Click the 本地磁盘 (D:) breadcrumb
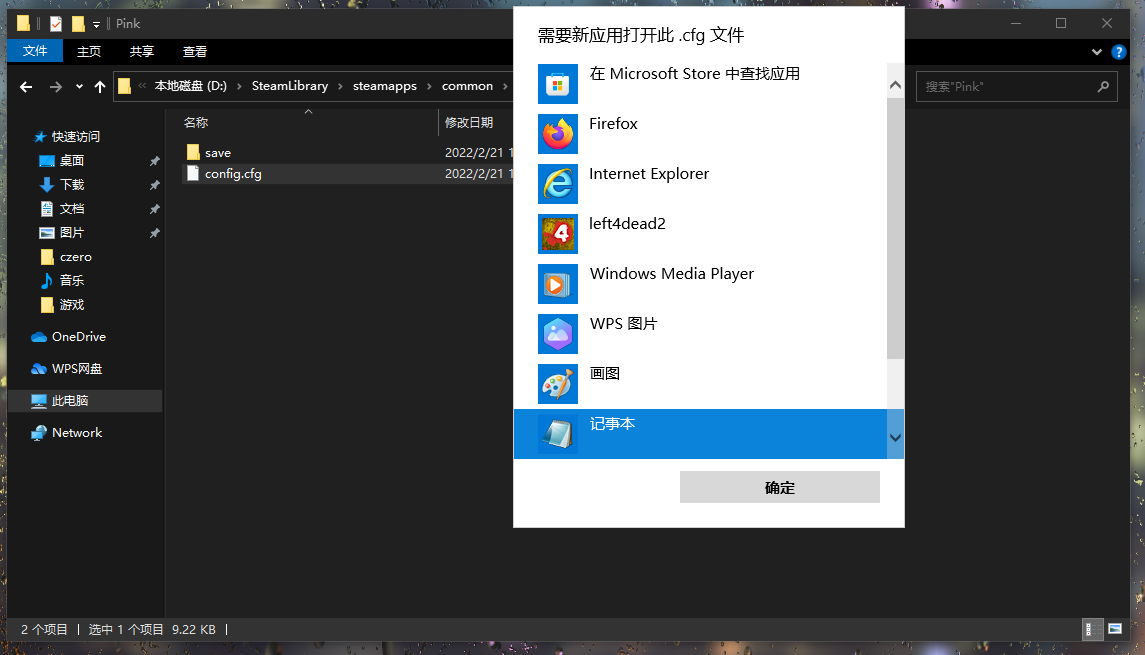This screenshot has width=1145, height=655. point(191,86)
